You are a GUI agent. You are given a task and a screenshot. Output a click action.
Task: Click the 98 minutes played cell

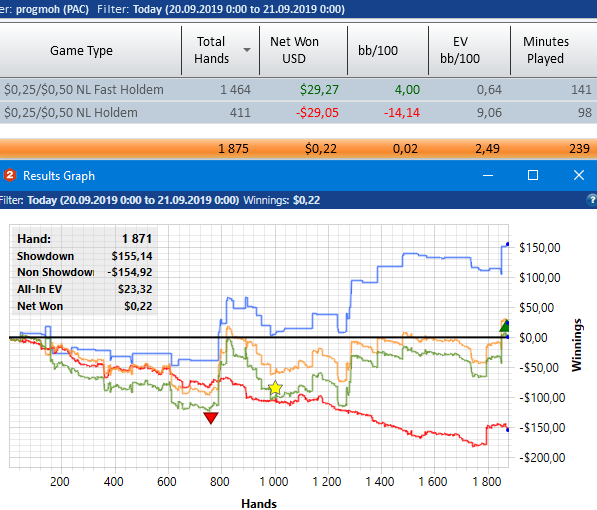click(x=584, y=113)
